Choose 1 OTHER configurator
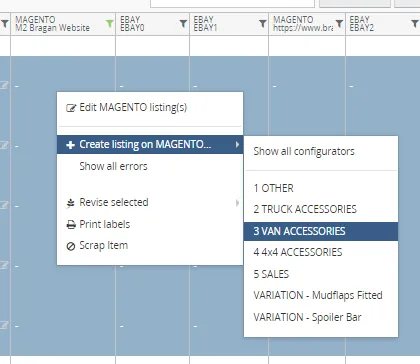 tap(321, 188)
